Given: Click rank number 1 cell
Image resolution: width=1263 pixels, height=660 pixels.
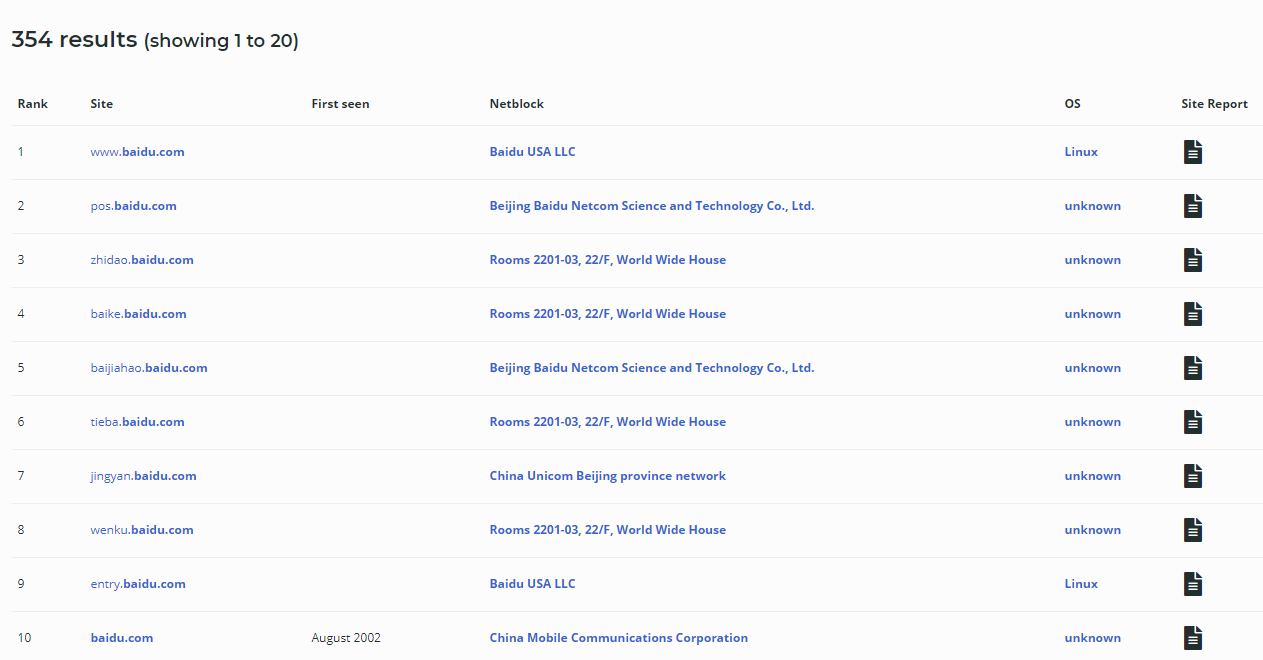Looking at the screenshot, I should click(21, 152).
